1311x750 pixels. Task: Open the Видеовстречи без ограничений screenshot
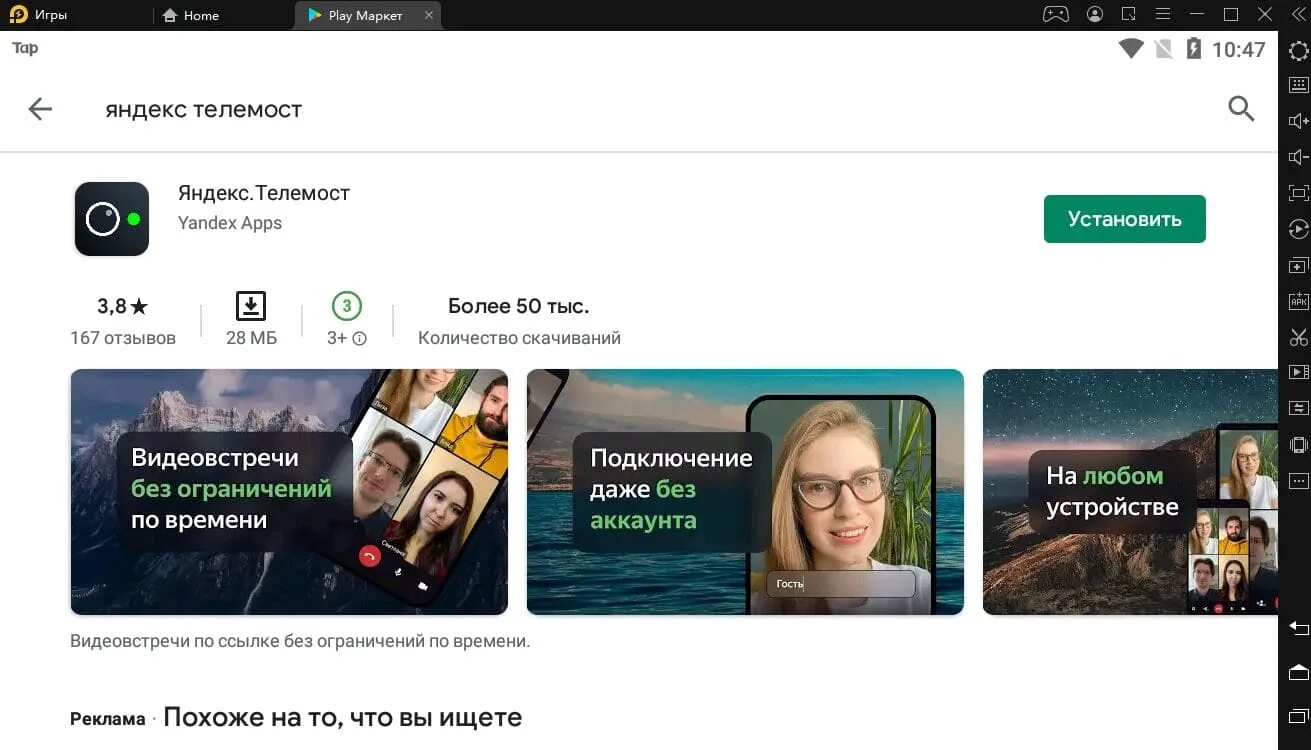(289, 492)
